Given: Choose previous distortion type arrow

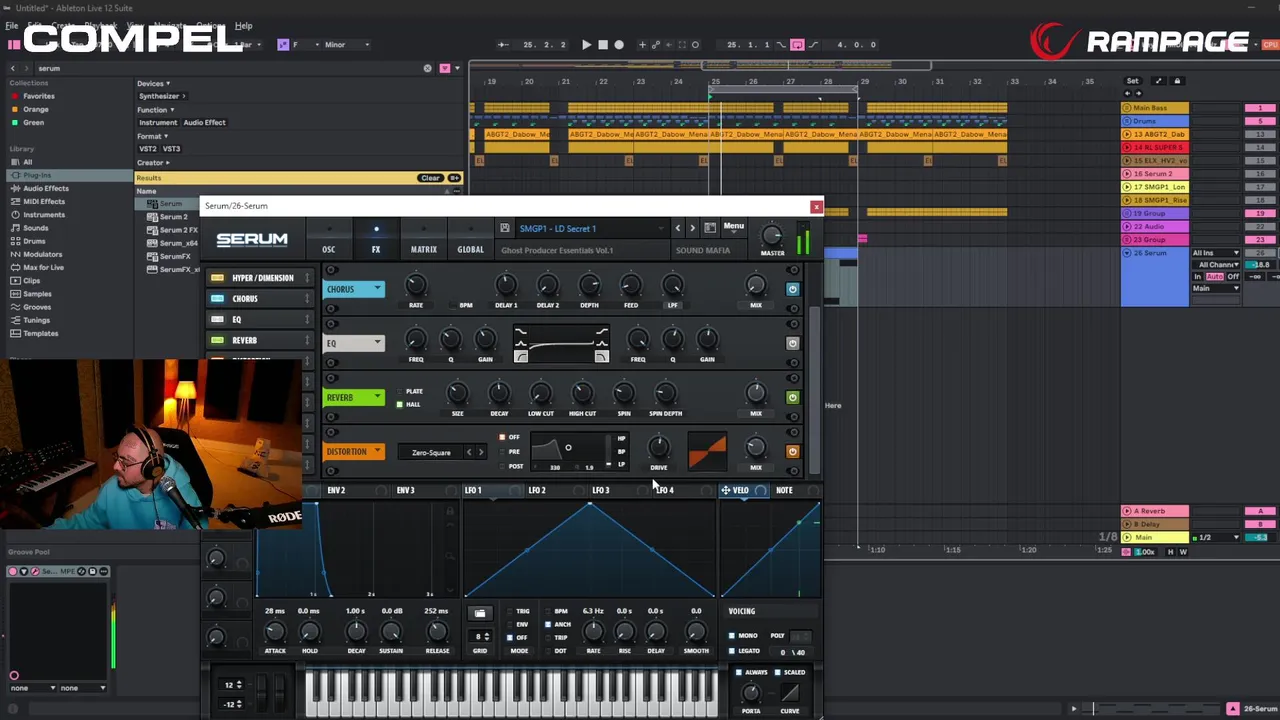Looking at the screenshot, I should pyautogui.click(x=468, y=452).
